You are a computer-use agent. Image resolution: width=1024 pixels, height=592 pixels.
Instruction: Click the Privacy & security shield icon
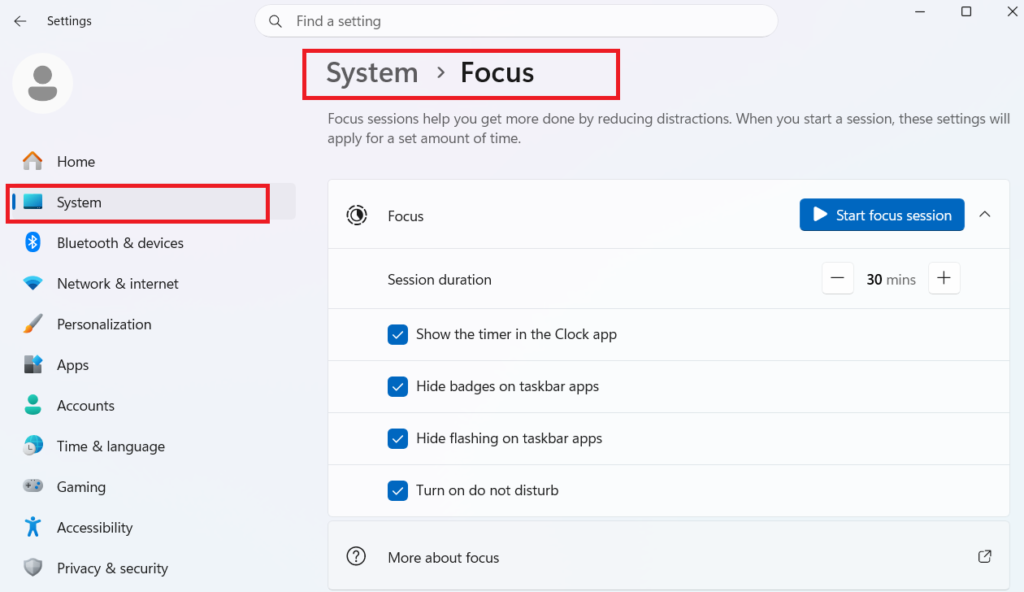pos(33,567)
